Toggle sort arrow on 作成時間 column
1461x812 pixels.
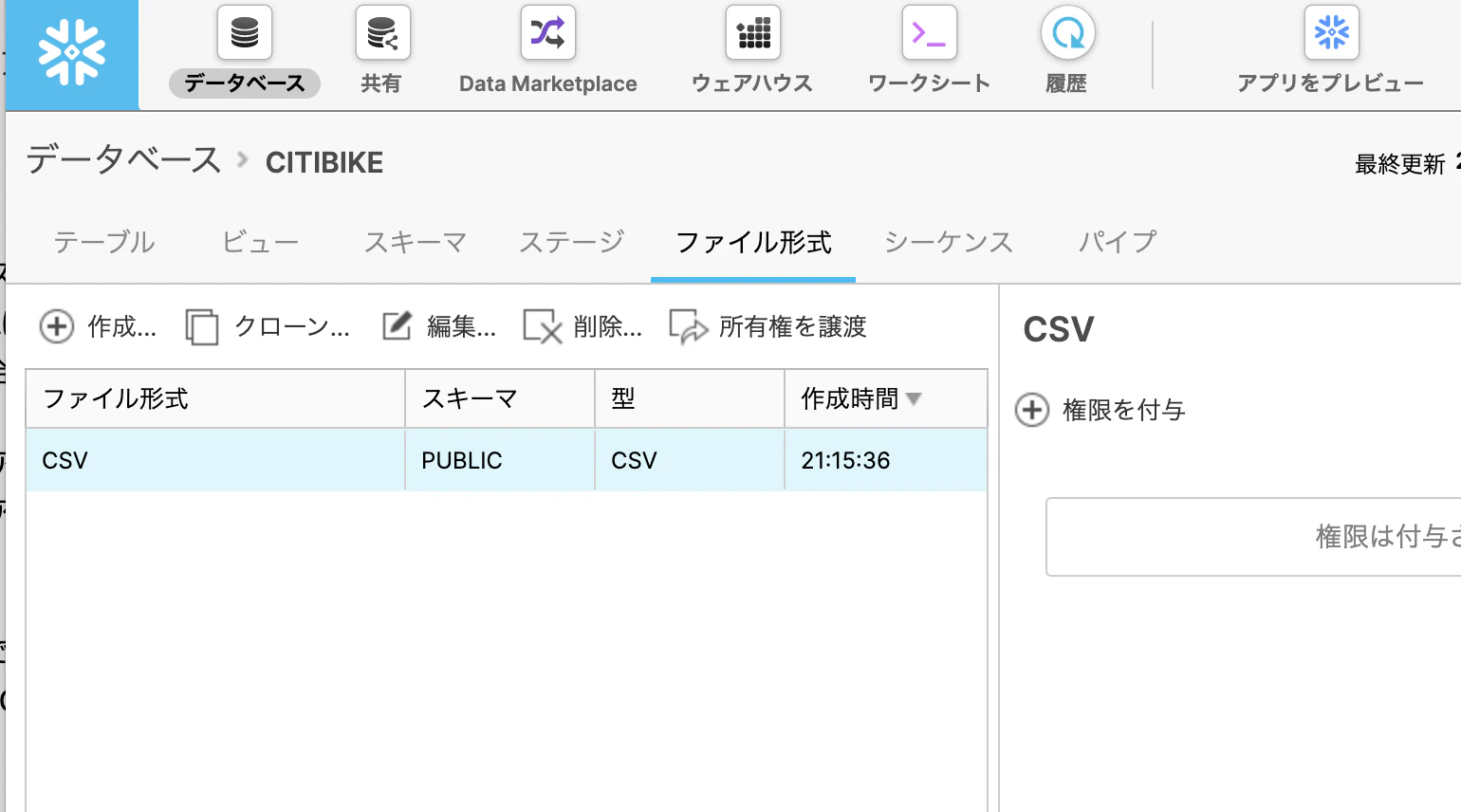(x=914, y=398)
